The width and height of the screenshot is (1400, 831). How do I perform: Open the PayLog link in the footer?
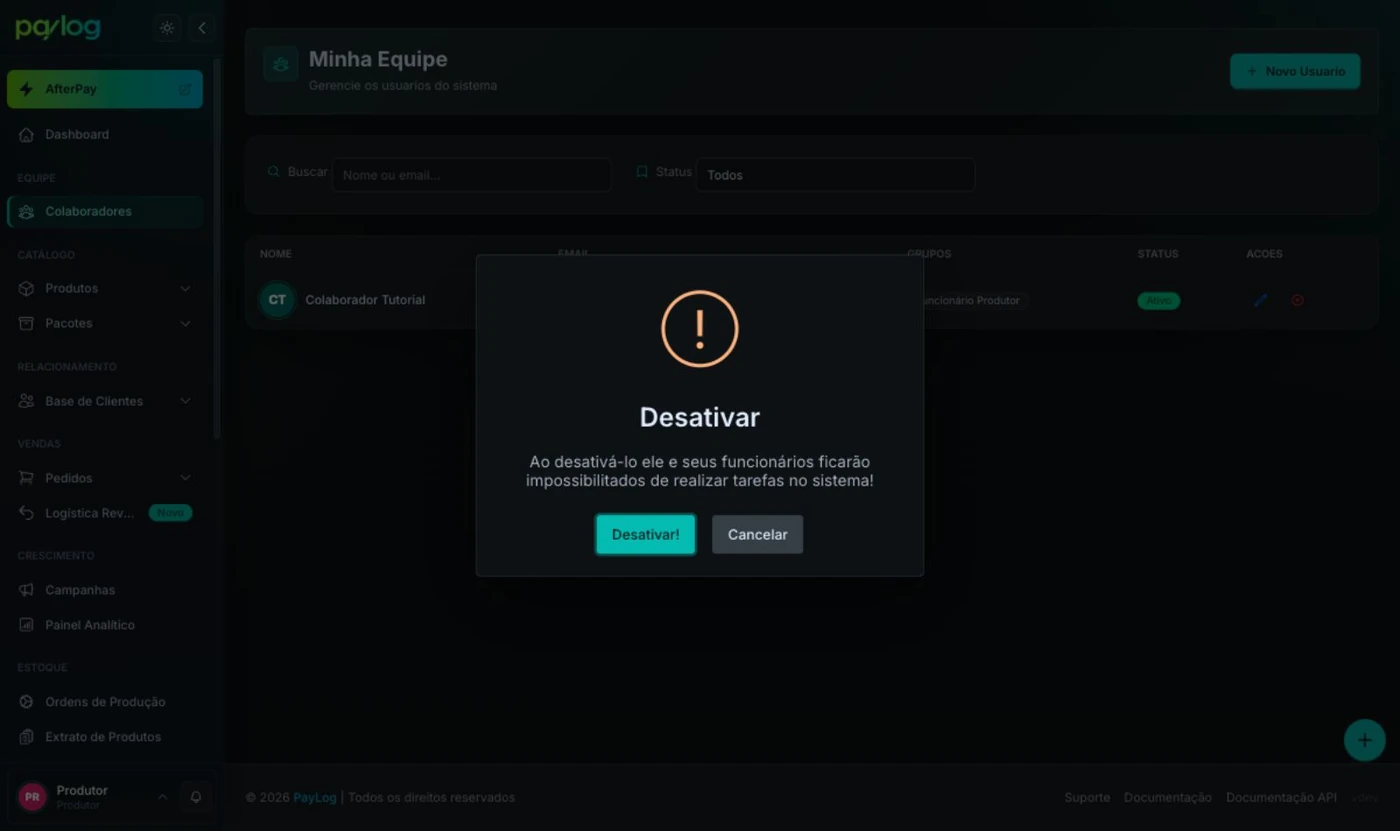(x=314, y=798)
